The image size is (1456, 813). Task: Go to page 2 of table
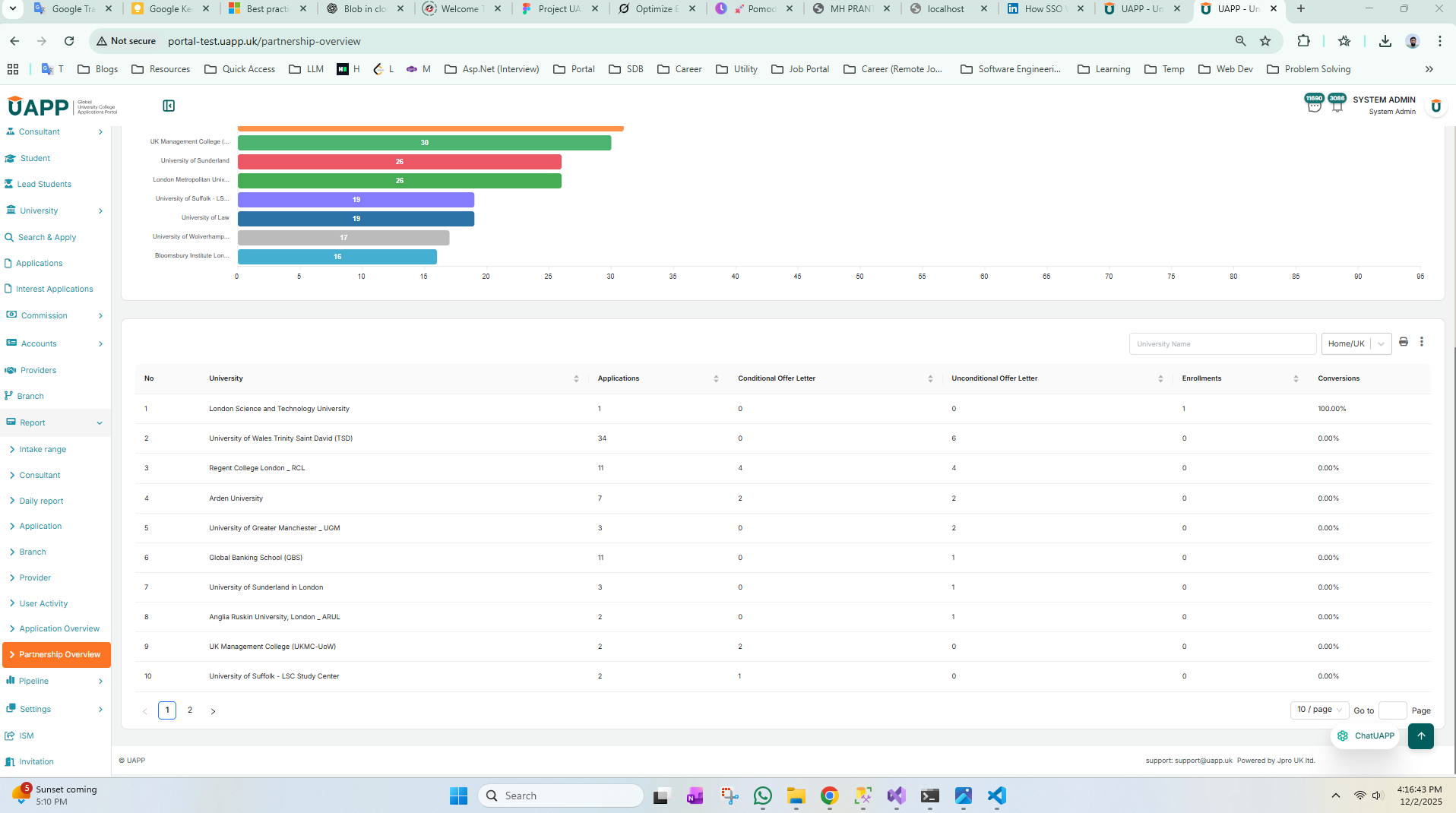[190, 710]
